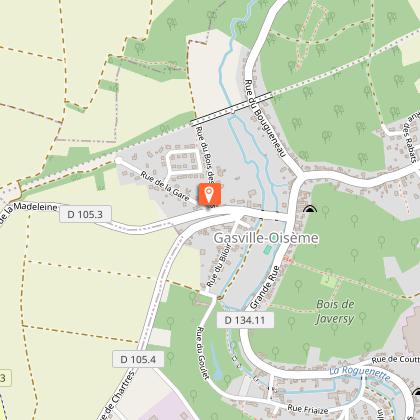Viewport: 420px width, 420px height.
Task: Select the D 105.3 road shield
Action: (x=85, y=214)
